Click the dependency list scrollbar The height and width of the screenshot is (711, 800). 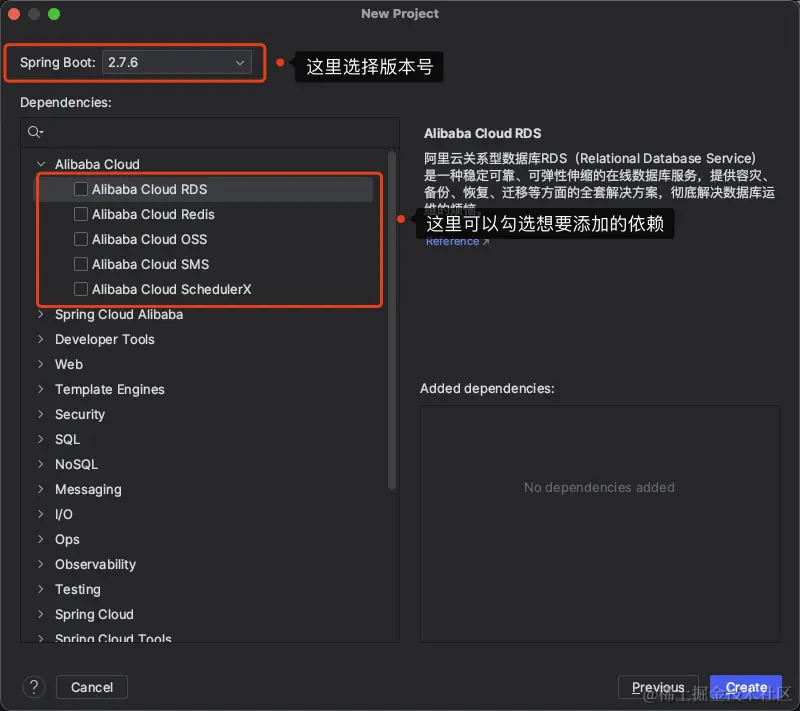click(392, 321)
